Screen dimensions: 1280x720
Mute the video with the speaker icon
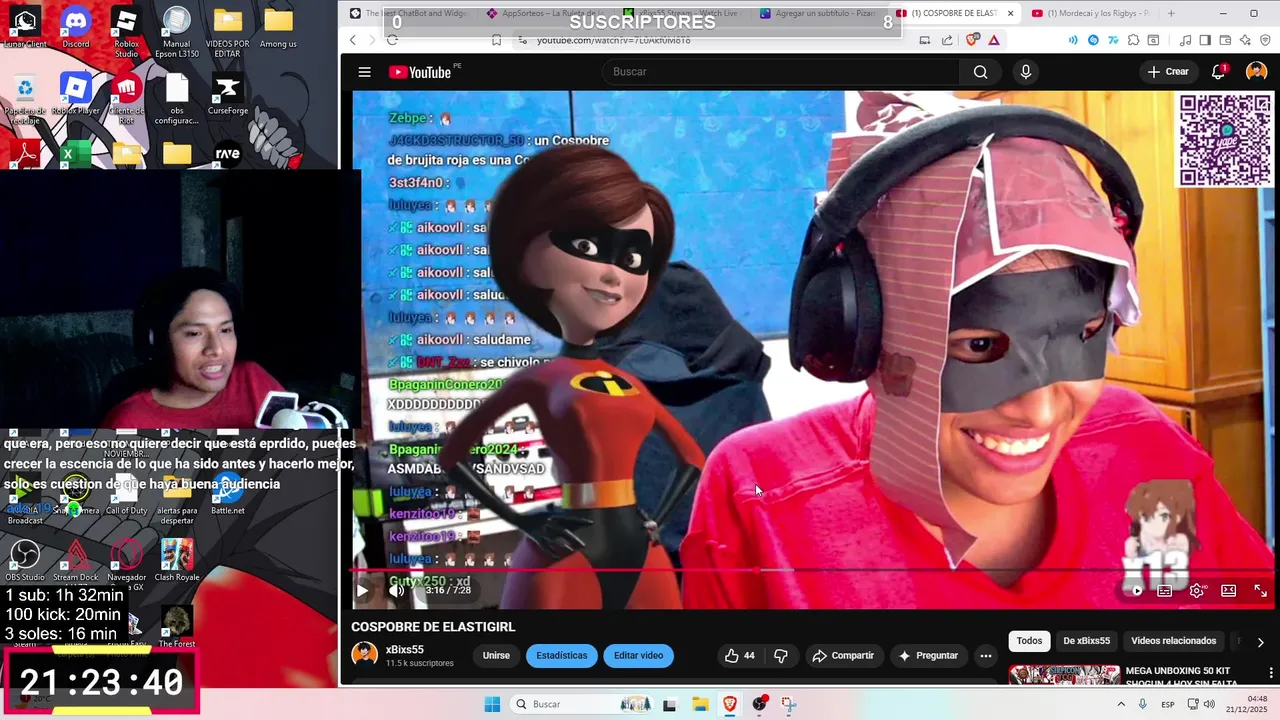click(396, 590)
